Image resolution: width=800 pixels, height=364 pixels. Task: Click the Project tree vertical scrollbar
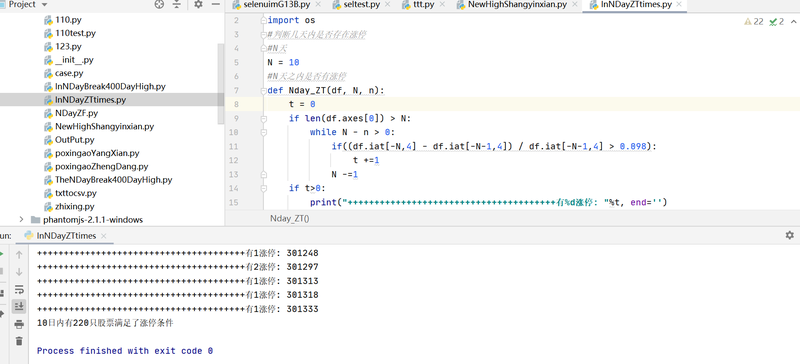tap(220, 83)
